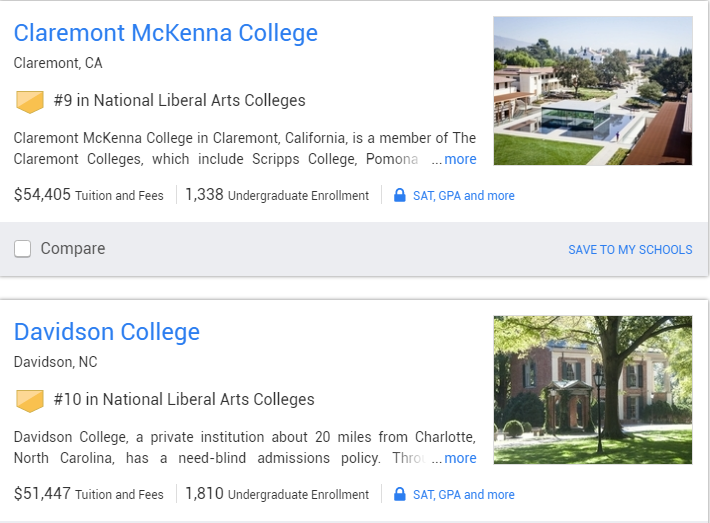Click the Claremont McKenna ranking badge icon

30,101
